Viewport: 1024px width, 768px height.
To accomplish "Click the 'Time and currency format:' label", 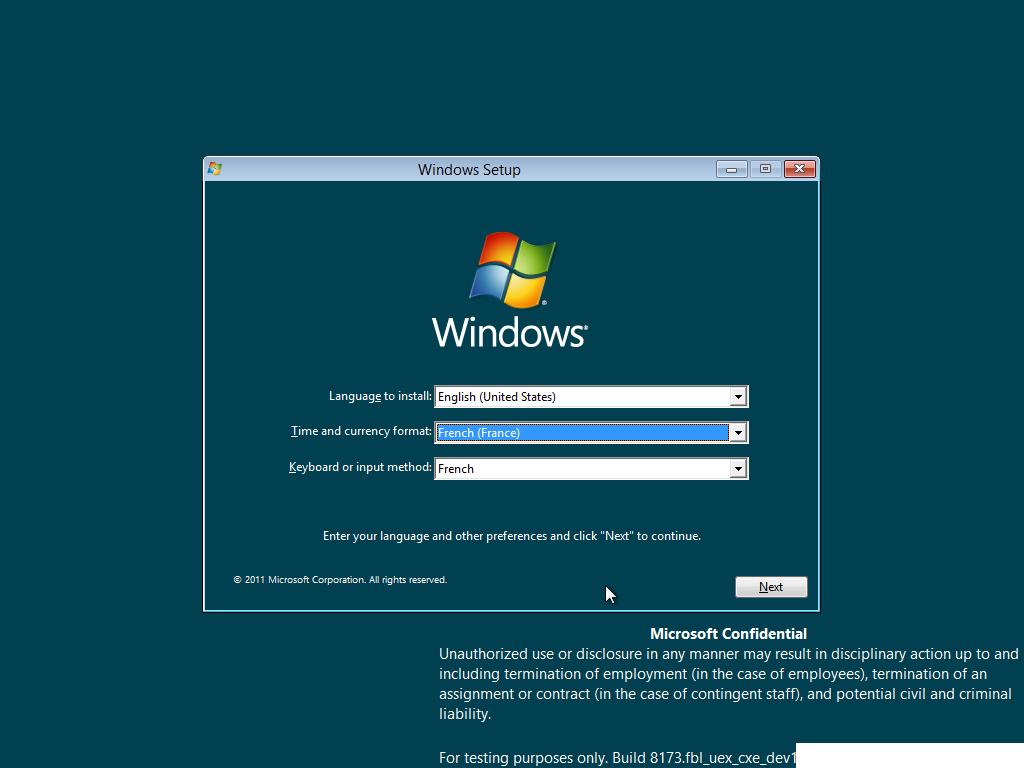I will 361,431.
